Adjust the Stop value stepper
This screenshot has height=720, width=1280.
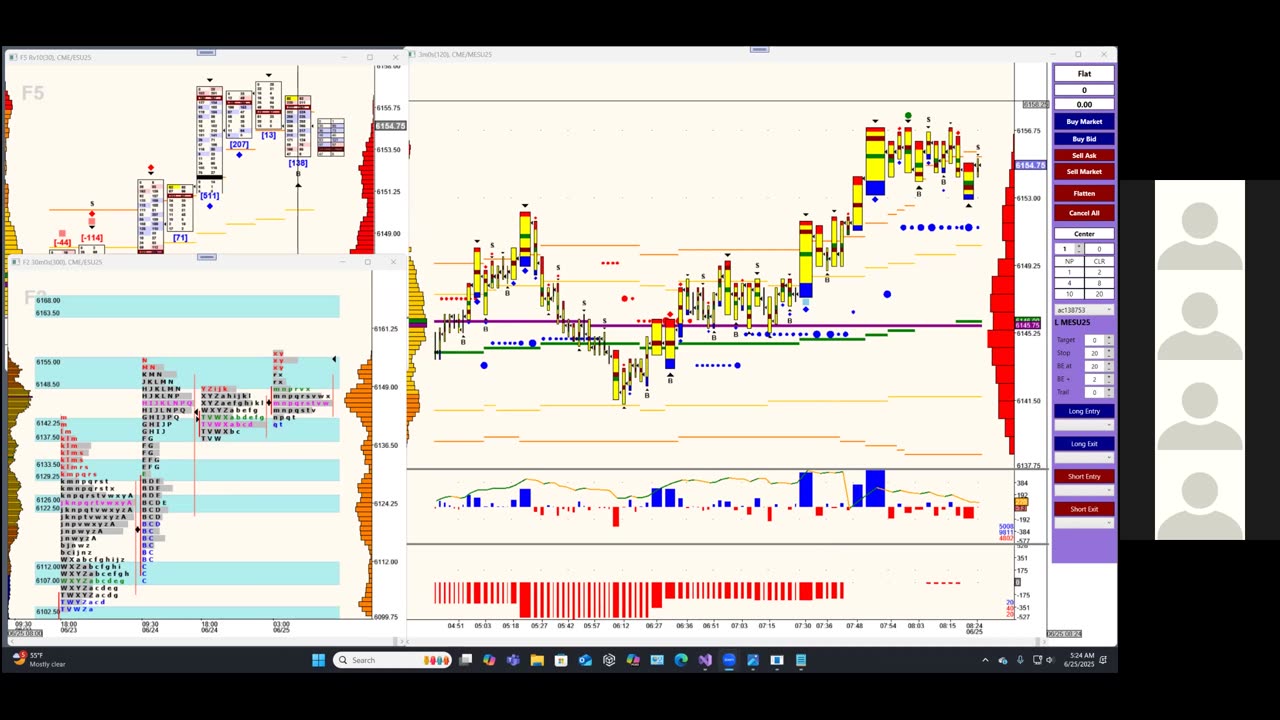pyautogui.click(x=1108, y=353)
